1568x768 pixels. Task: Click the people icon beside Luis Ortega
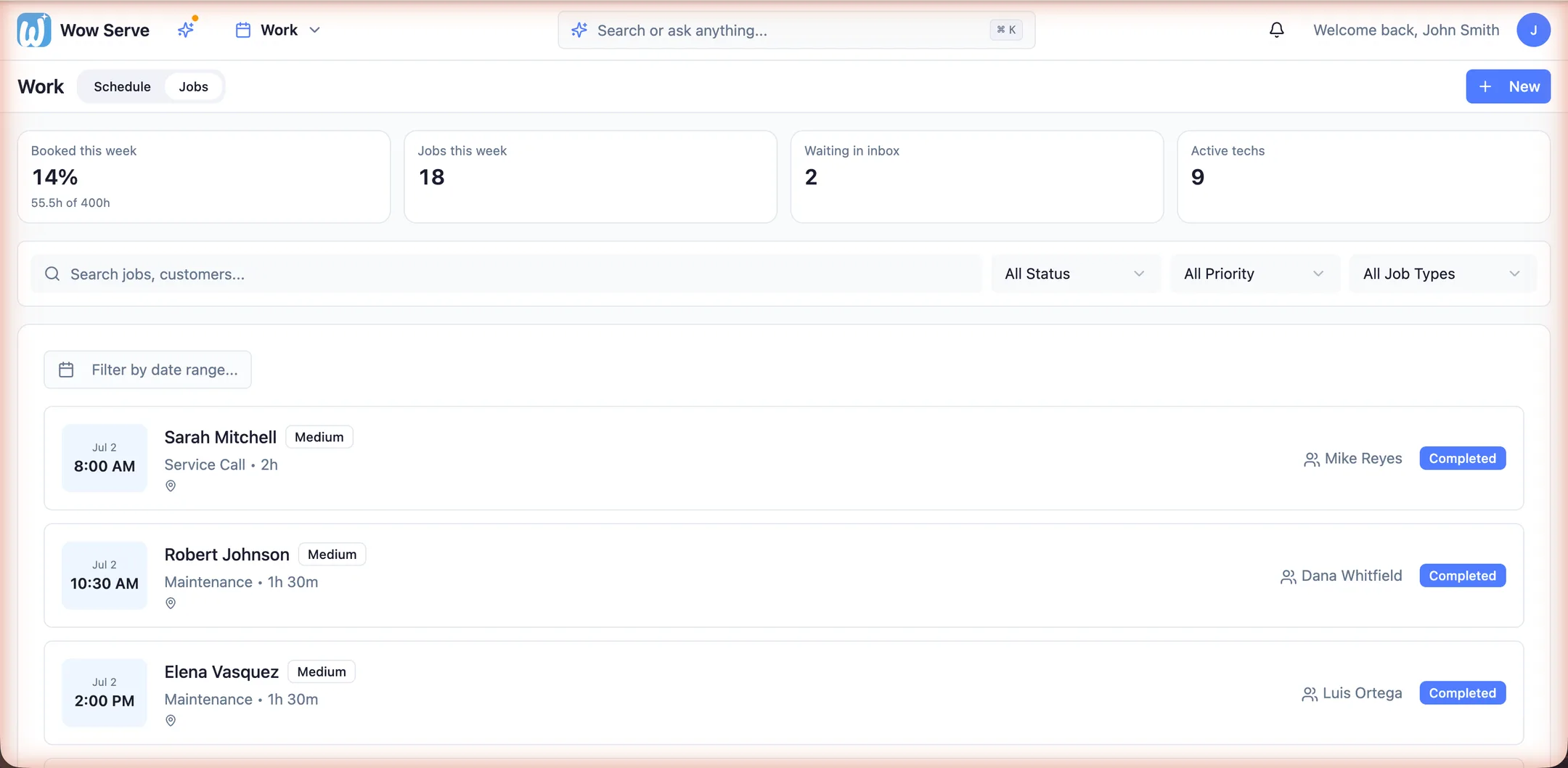[1309, 694]
